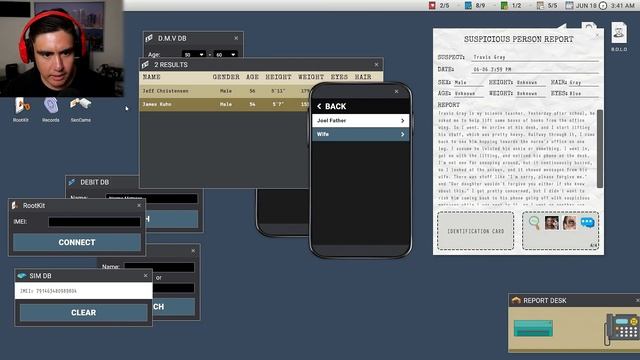
Task: Close the D.M.V DB window
Action: [x=236, y=38]
